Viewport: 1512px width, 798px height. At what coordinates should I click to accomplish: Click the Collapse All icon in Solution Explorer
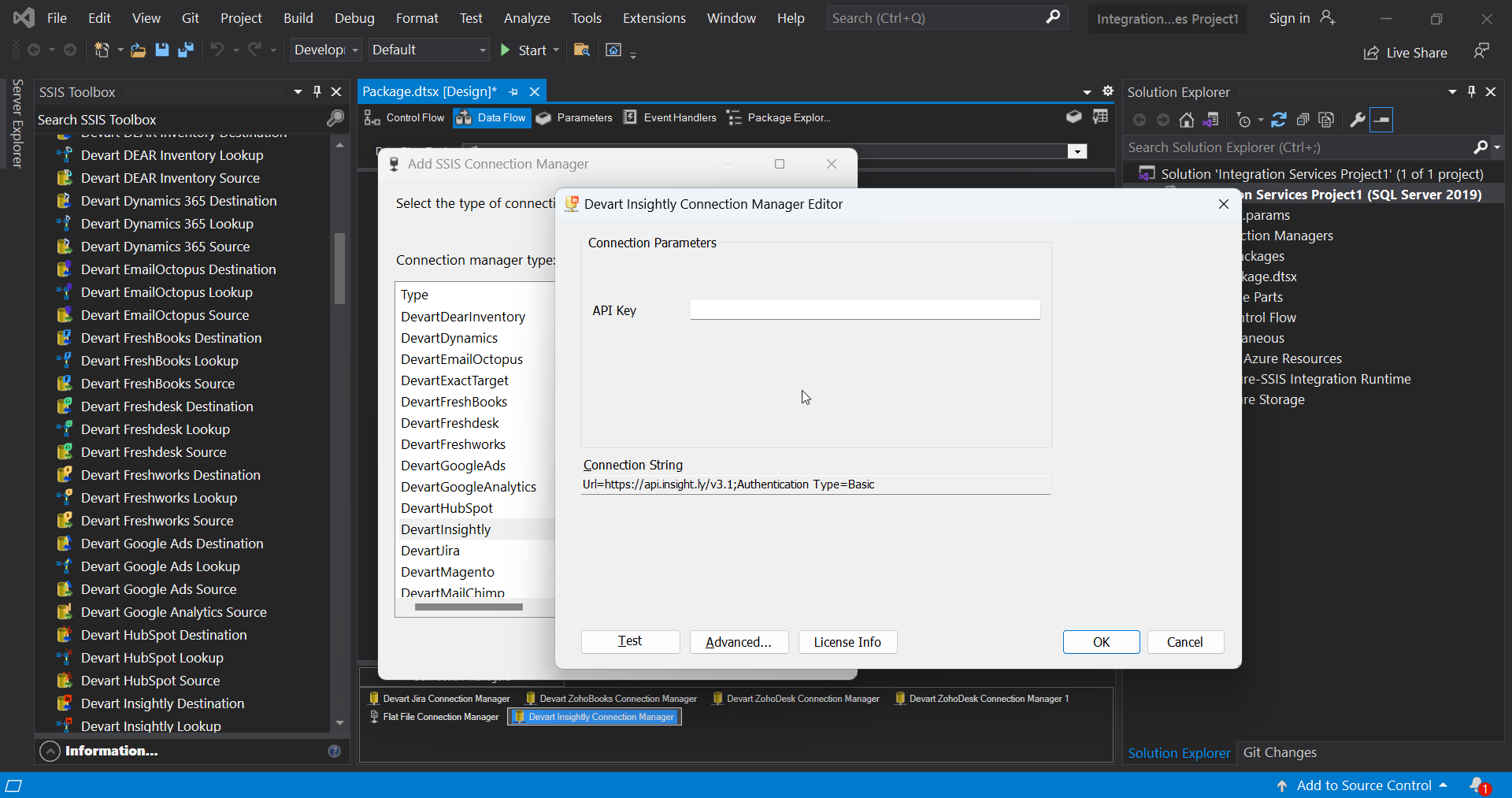point(1303,120)
